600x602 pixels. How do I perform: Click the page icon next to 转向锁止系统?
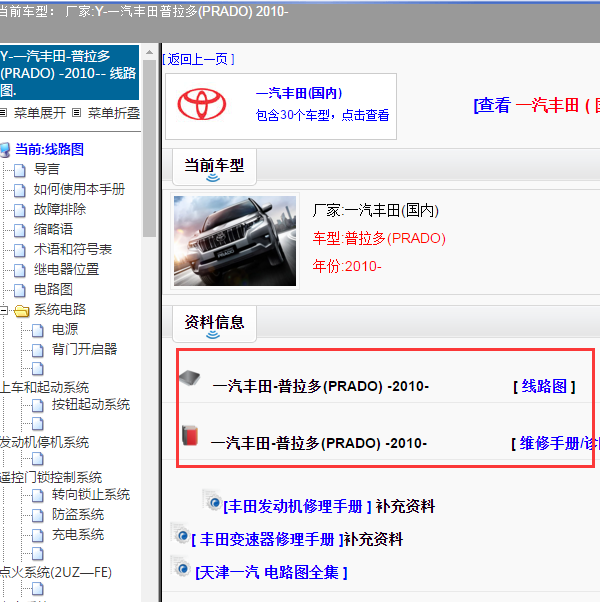tap(38, 495)
